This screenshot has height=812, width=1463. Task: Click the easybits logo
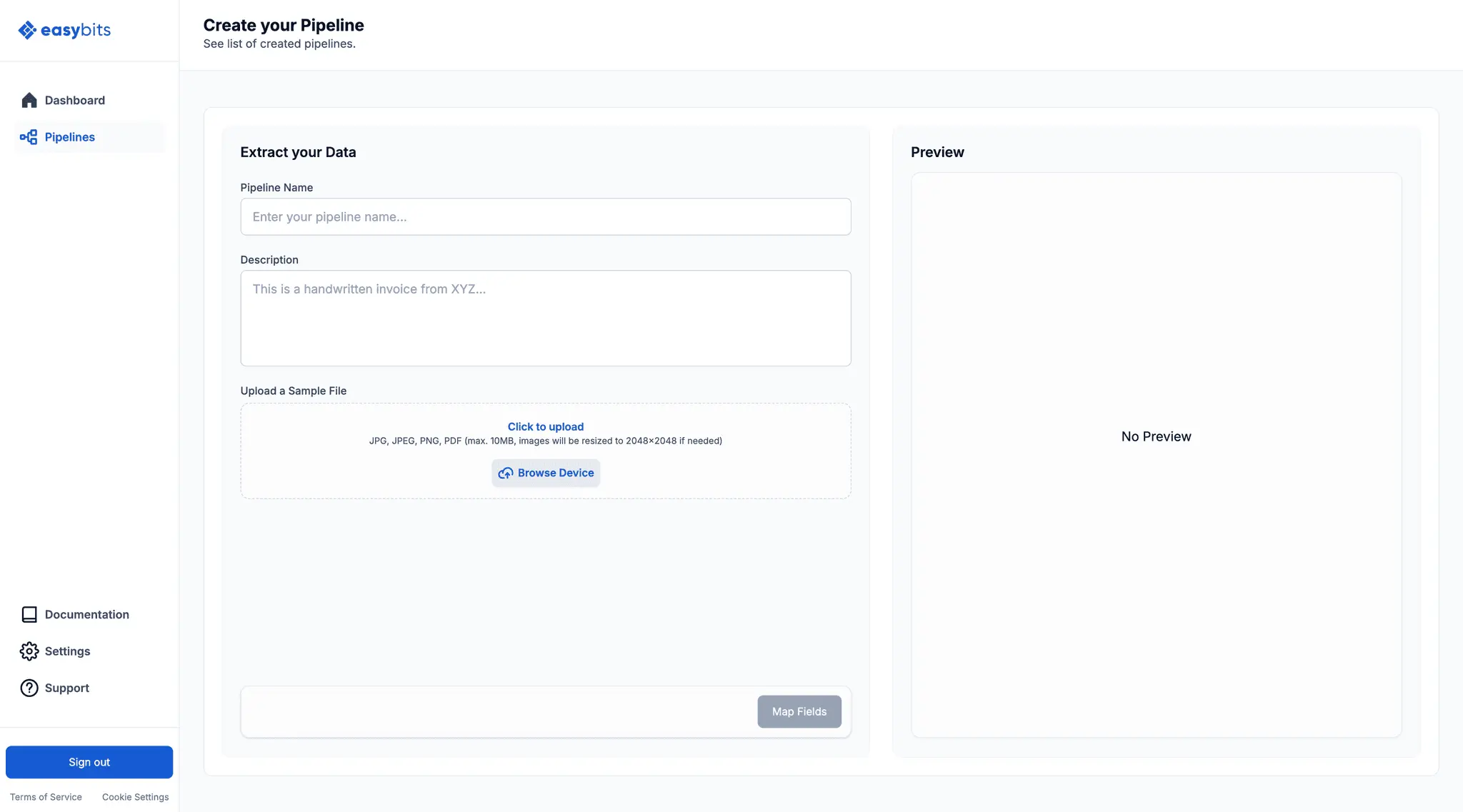pyautogui.click(x=64, y=30)
